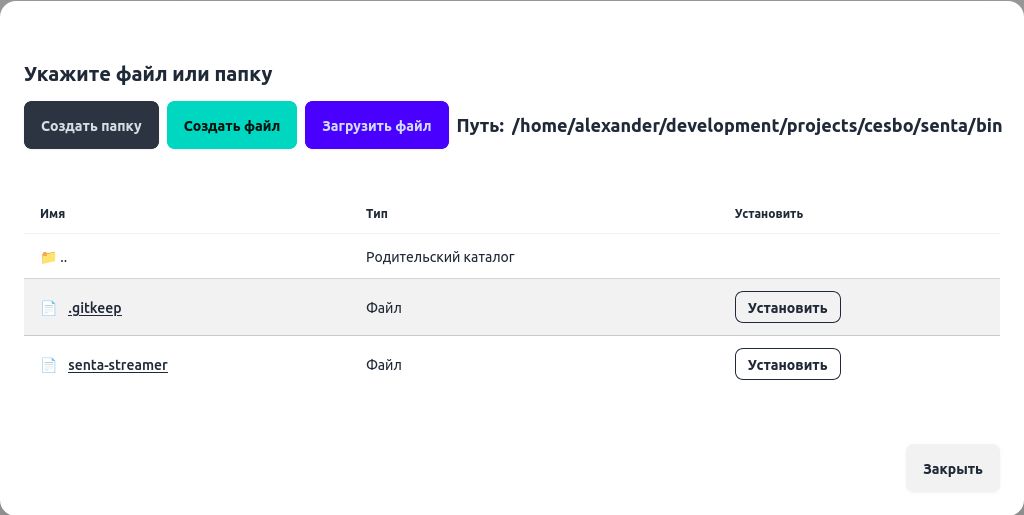Click the Укажите файл или папку title
Screen dimensions: 1024x515
[x=148, y=74]
